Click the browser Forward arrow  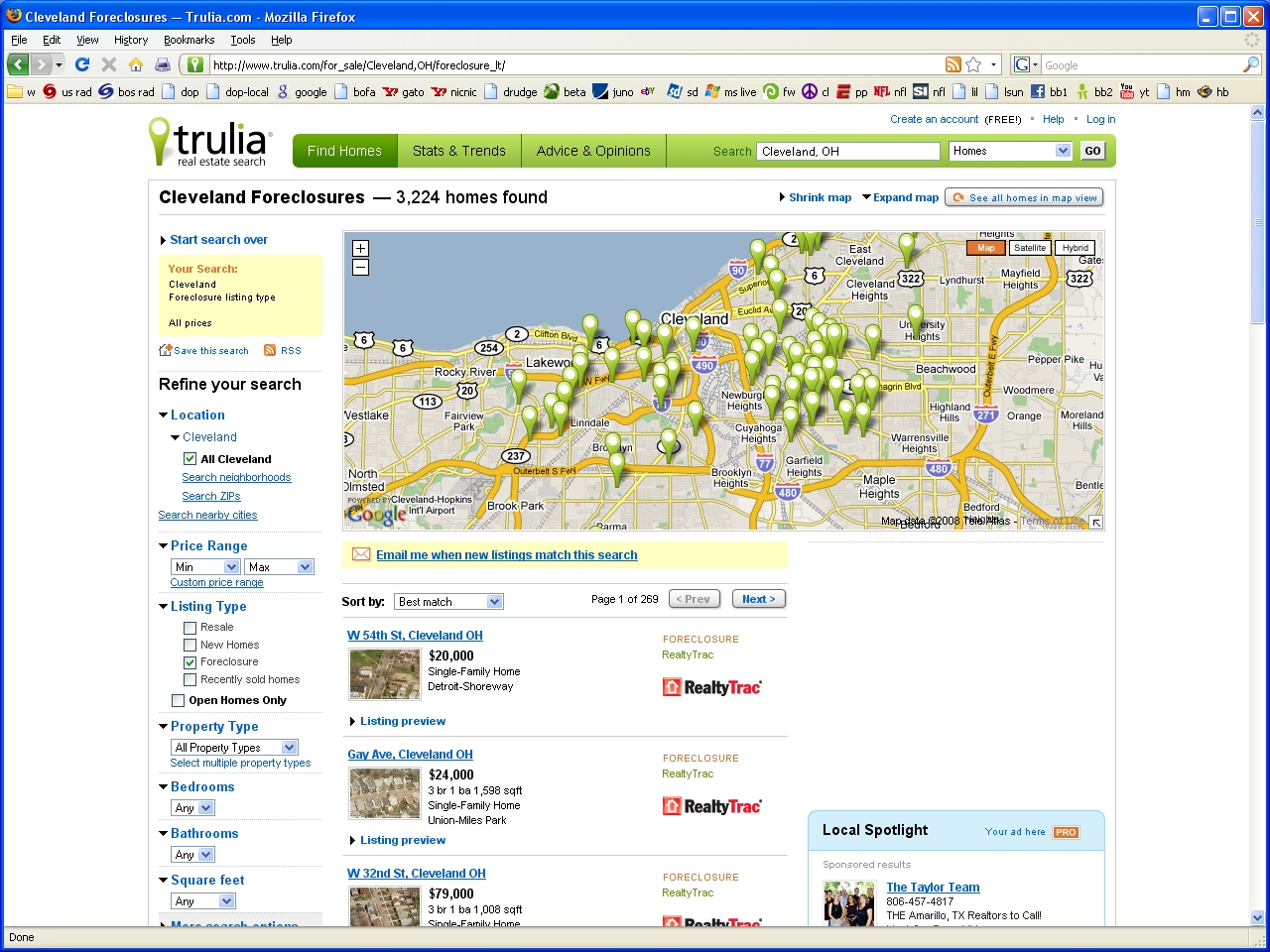click(41, 64)
